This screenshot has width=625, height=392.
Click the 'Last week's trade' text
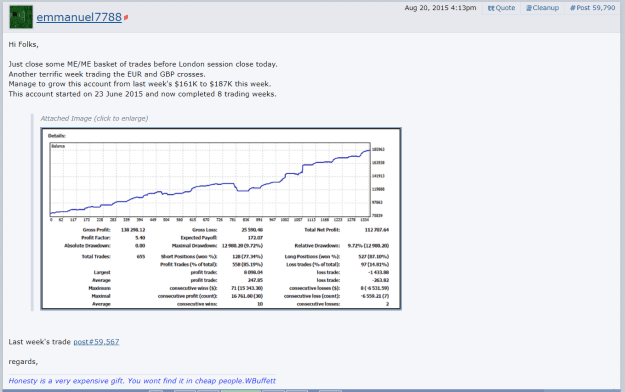(x=39, y=342)
